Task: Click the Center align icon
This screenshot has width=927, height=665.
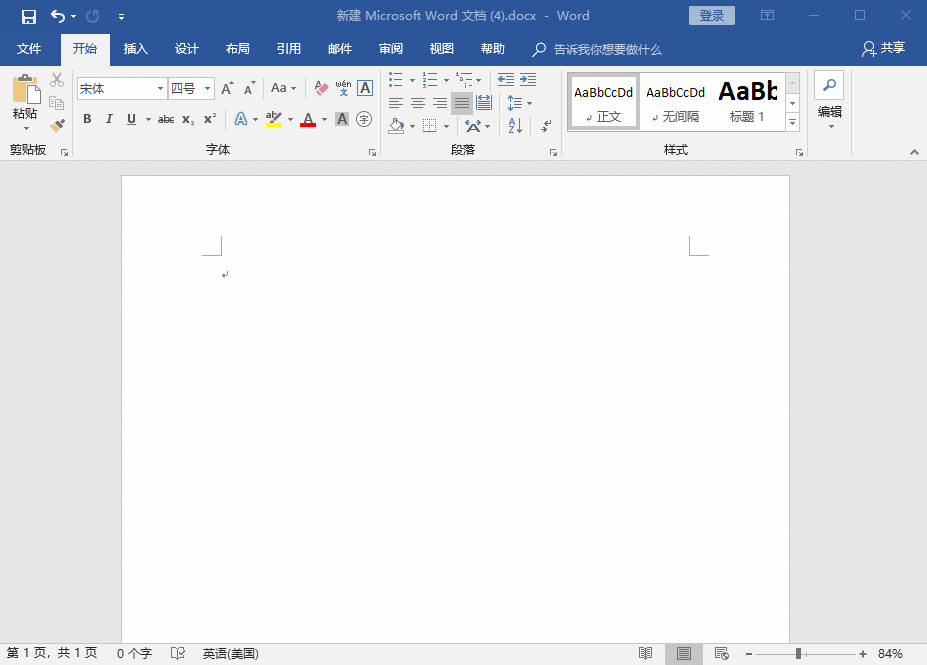Action: [x=418, y=103]
